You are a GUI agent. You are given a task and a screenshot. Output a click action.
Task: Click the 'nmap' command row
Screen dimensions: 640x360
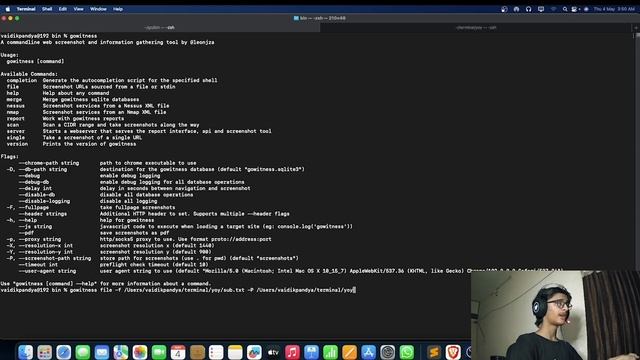(x=86, y=112)
